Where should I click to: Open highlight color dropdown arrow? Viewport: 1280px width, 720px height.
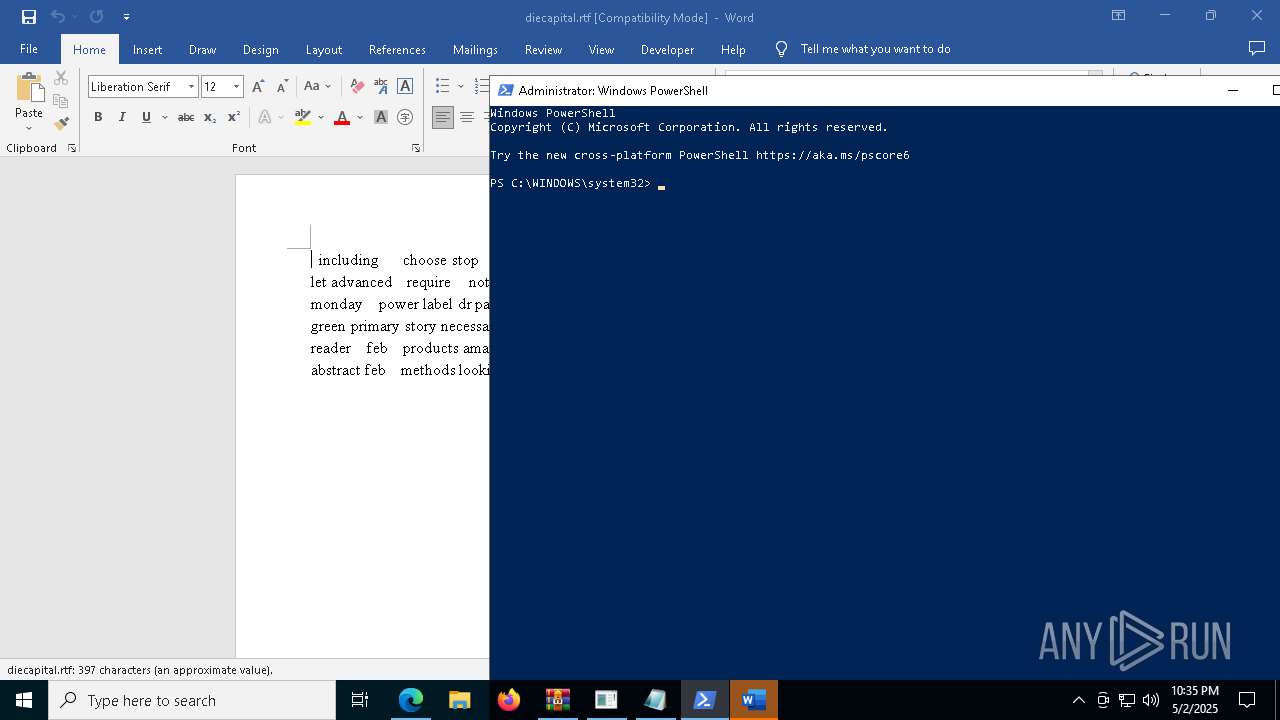point(320,117)
